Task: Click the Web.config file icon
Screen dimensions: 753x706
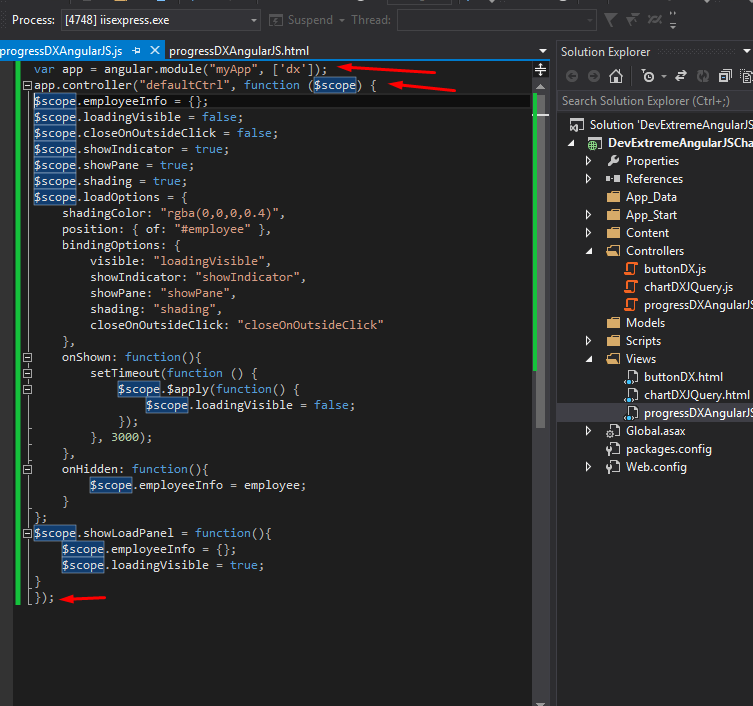Action: (x=613, y=467)
